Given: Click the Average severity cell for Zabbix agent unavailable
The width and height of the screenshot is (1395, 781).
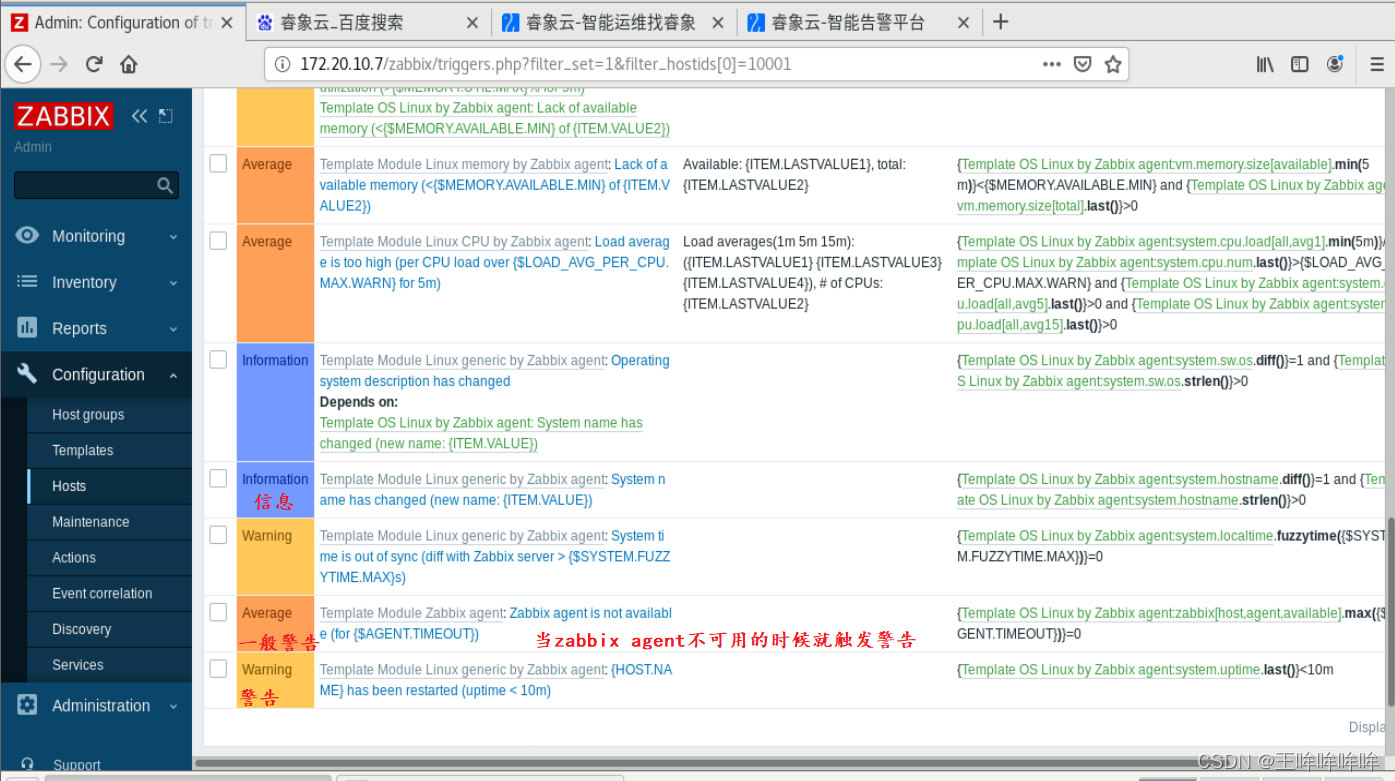Looking at the screenshot, I should [x=275, y=624].
